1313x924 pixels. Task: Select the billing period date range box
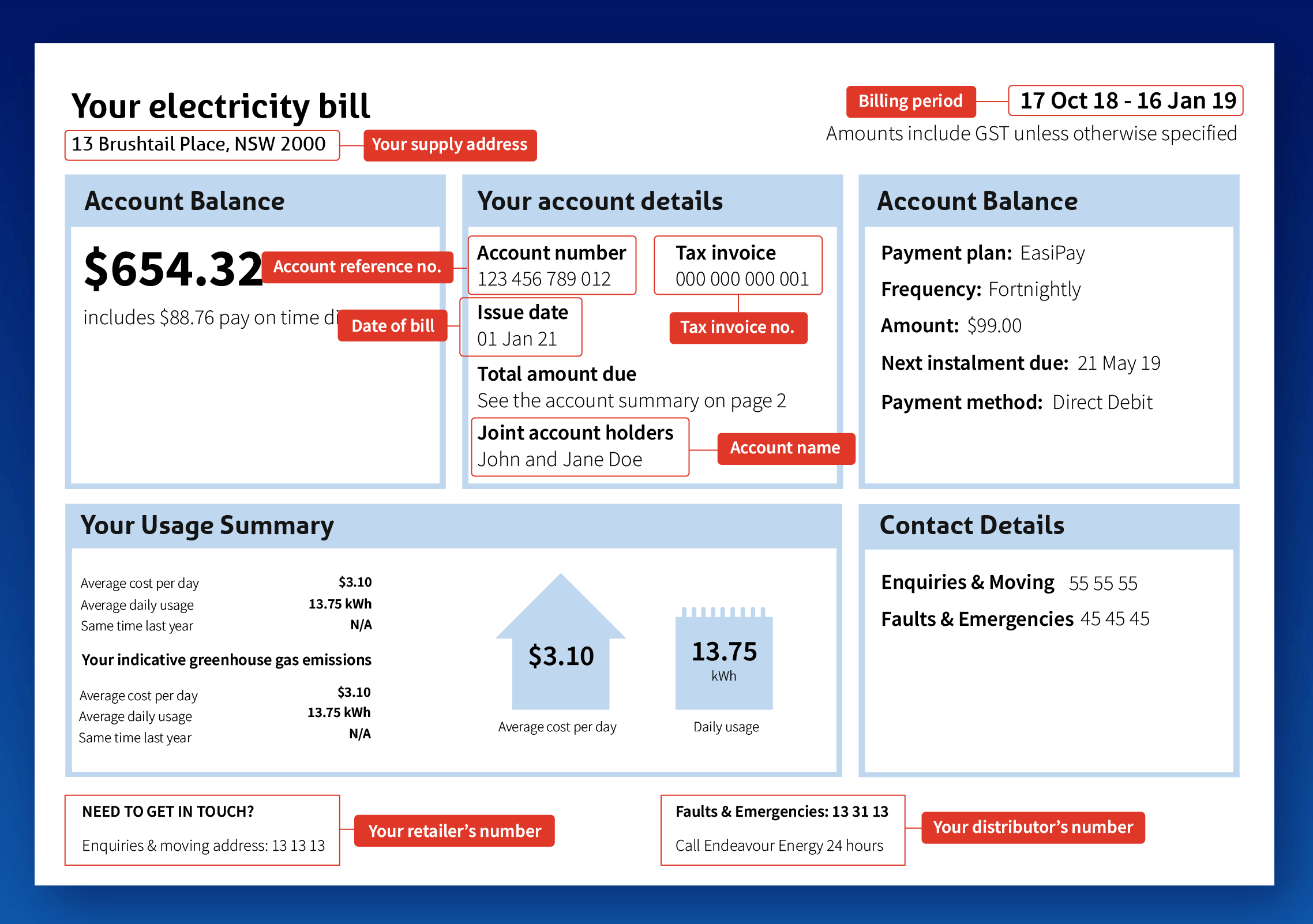pos(1125,101)
